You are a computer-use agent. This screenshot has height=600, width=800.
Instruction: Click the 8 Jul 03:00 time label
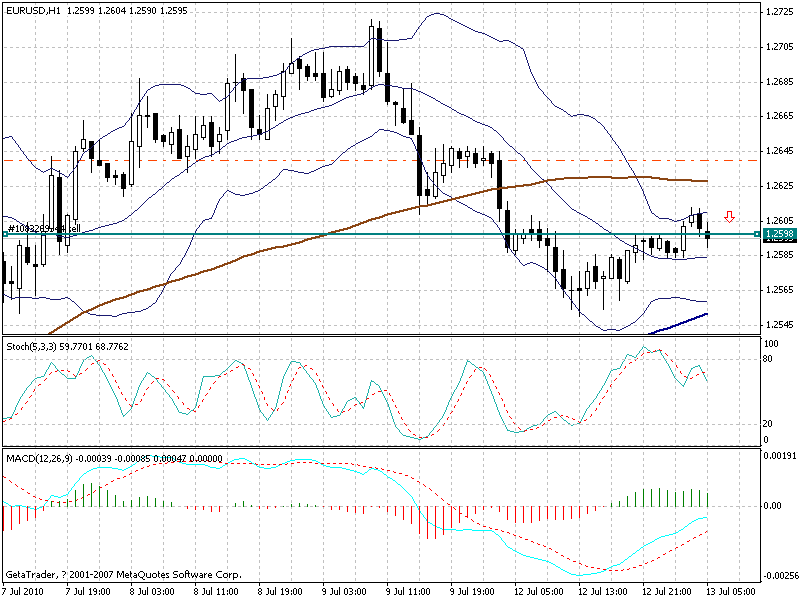(152, 592)
